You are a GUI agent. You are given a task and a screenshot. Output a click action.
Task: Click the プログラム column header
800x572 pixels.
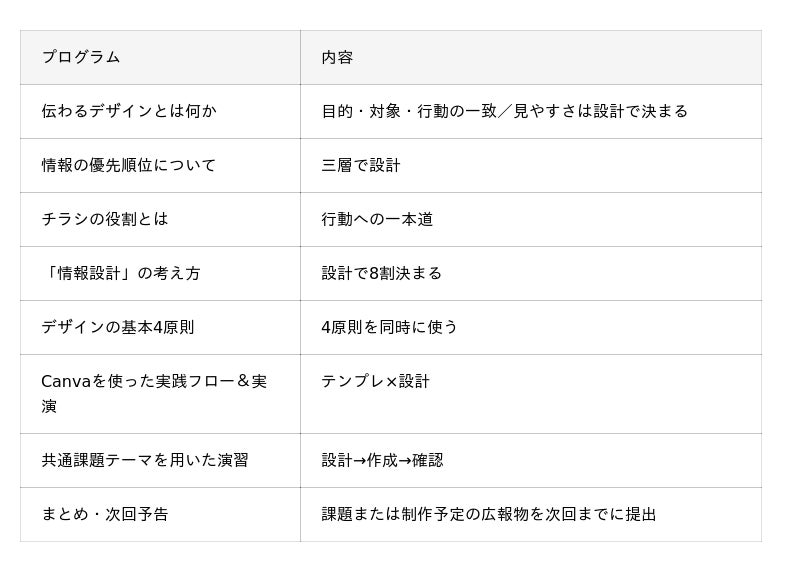81,58
